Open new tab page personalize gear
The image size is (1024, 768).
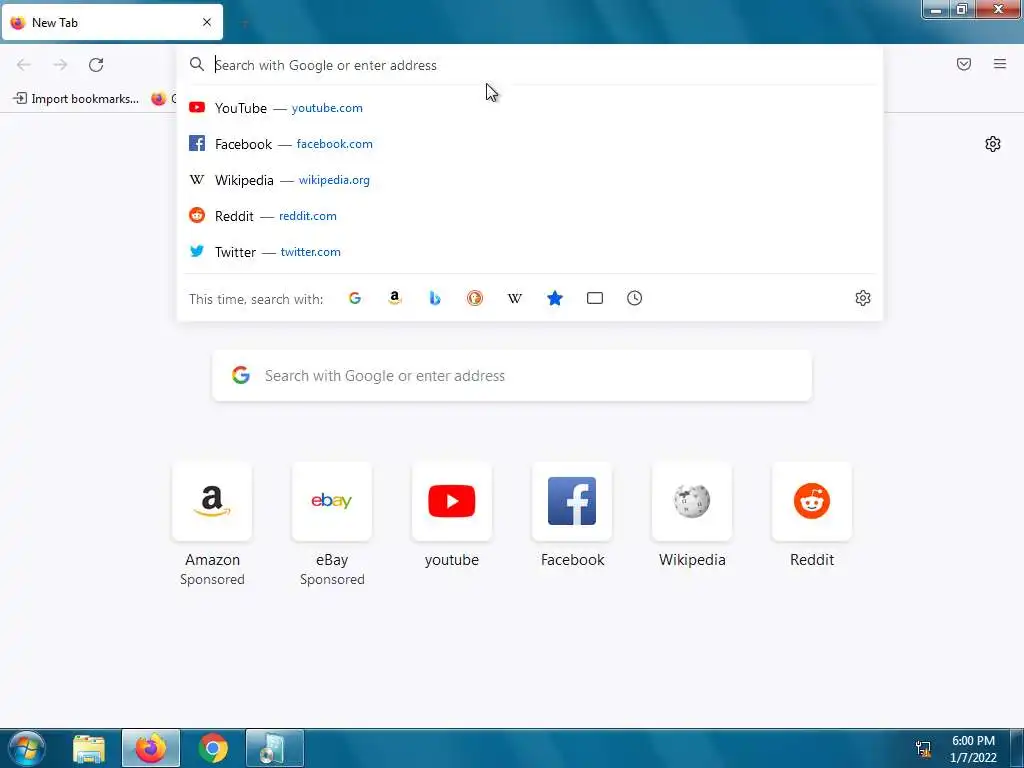(x=993, y=144)
